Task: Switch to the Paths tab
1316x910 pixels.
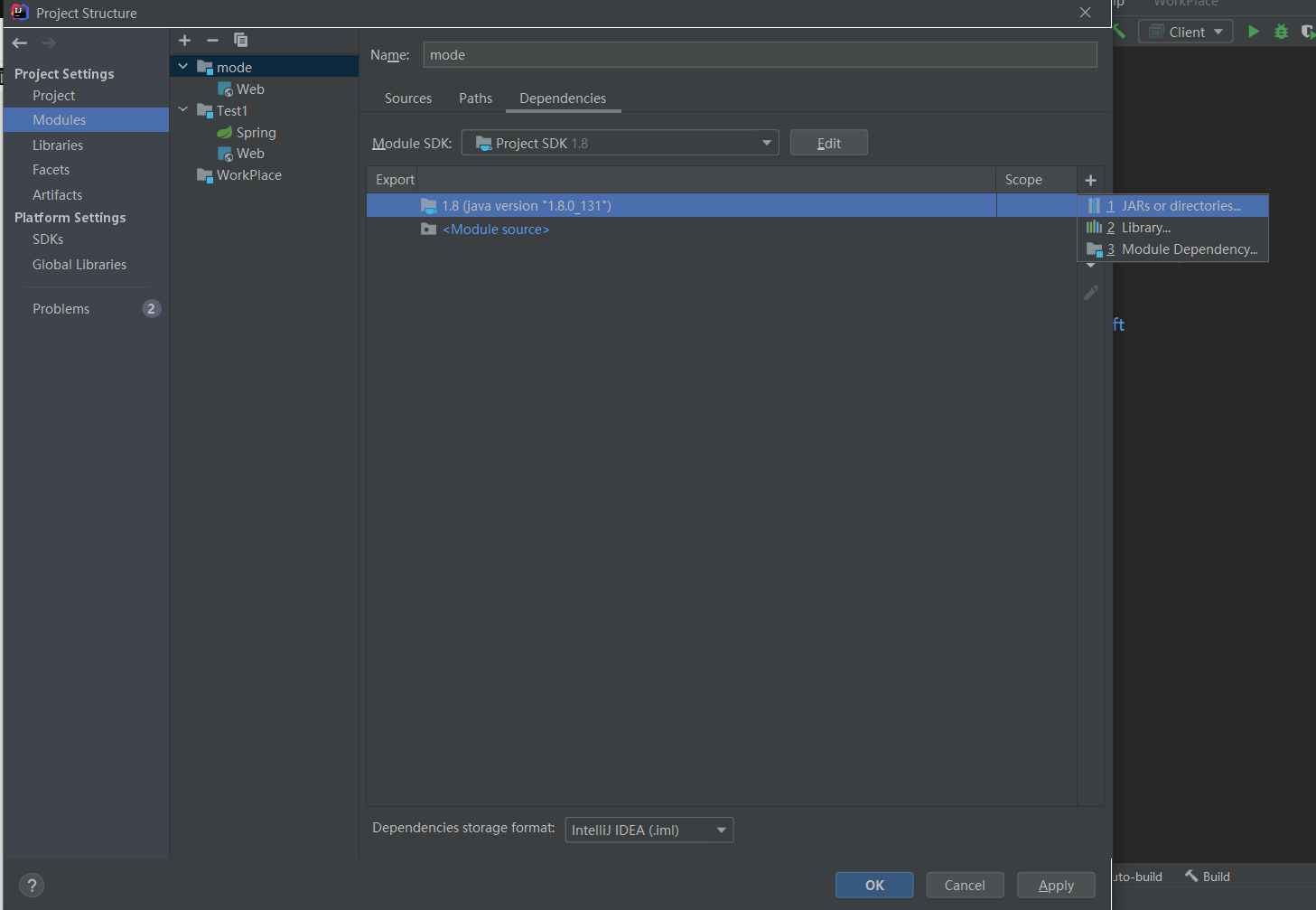Action: point(475,98)
